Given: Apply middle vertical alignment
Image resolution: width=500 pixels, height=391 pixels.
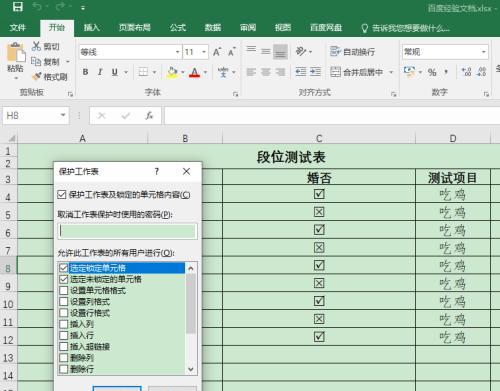Looking at the screenshot, I should [266, 52].
